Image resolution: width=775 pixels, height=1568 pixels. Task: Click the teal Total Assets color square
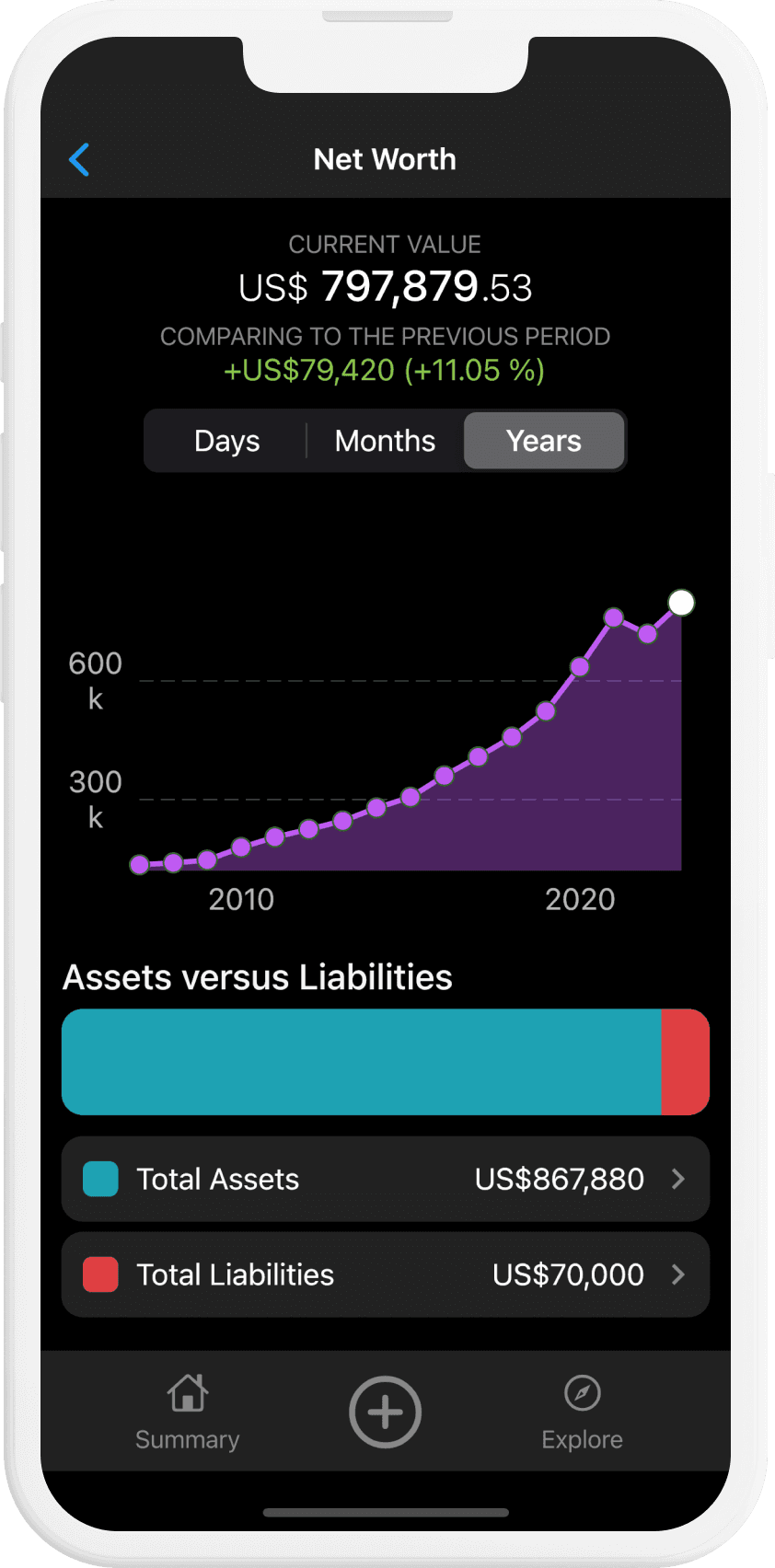coord(100,1179)
